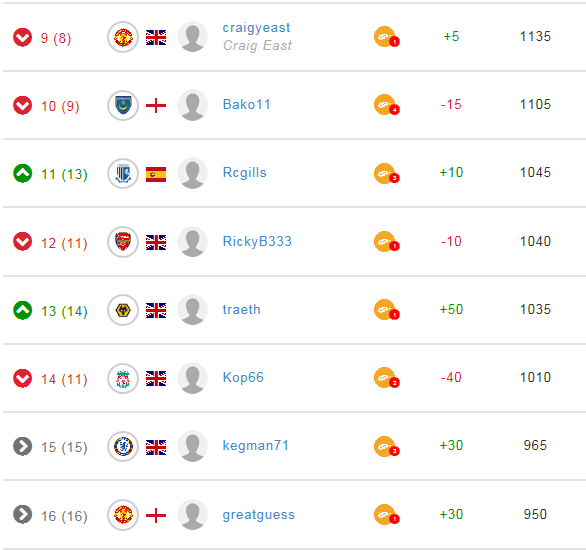
Task: Open craigyeast's user profile link
Action: 256,28
